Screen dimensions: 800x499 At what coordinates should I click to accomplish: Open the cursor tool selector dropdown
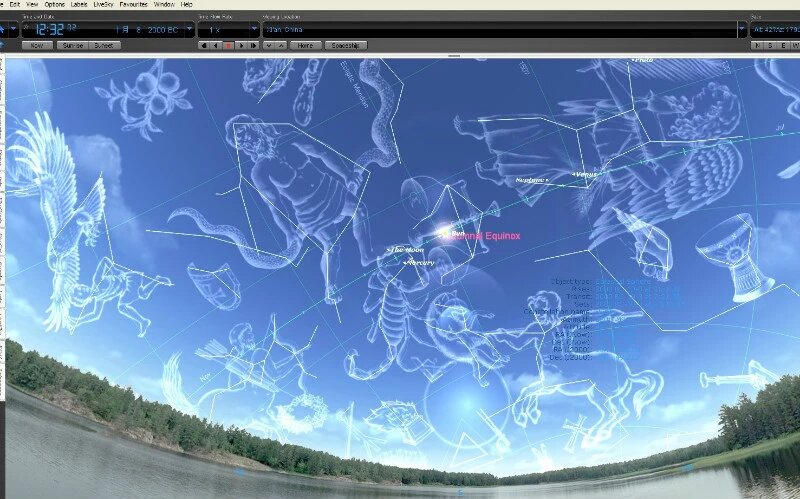pyautogui.click(x=13, y=30)
